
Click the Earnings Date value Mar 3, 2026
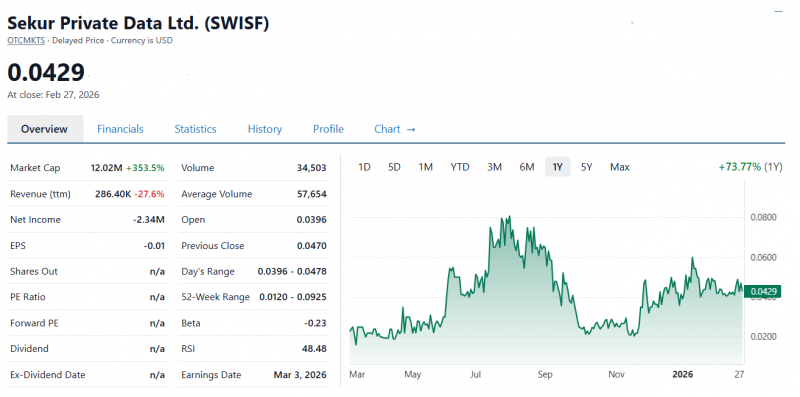pyautogui.click(x=300, y=375)
